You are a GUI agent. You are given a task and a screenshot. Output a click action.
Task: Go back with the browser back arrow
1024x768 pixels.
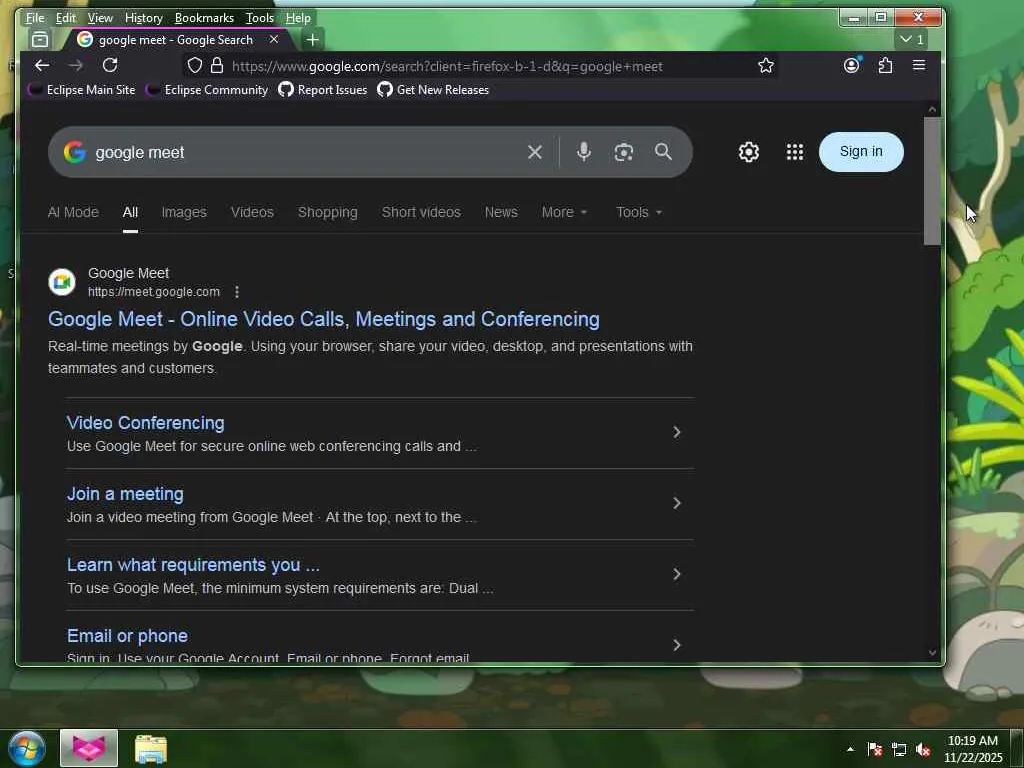point(42,65)
